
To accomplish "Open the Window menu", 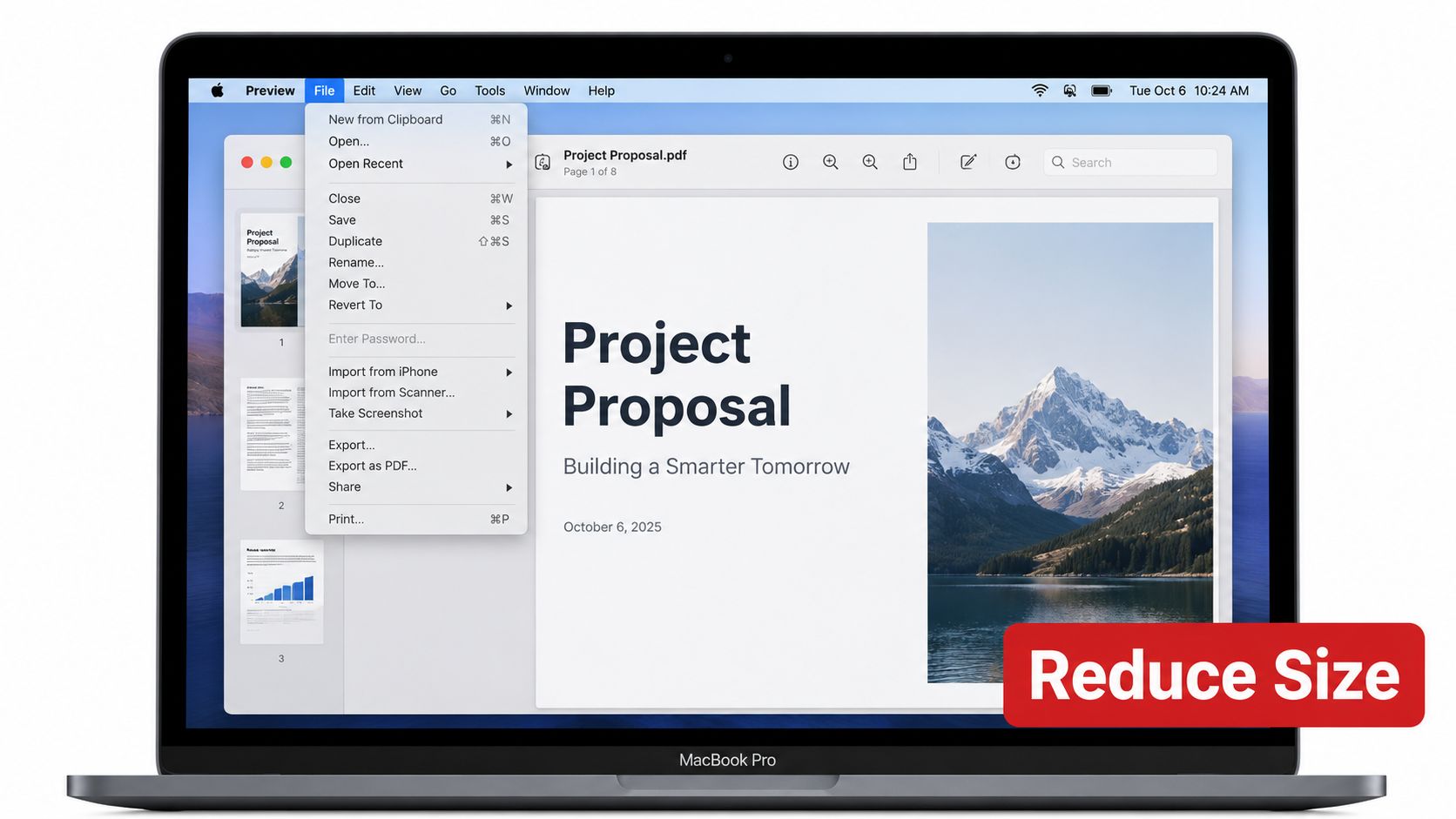I will pyautogui.click(x=547, y=91).
